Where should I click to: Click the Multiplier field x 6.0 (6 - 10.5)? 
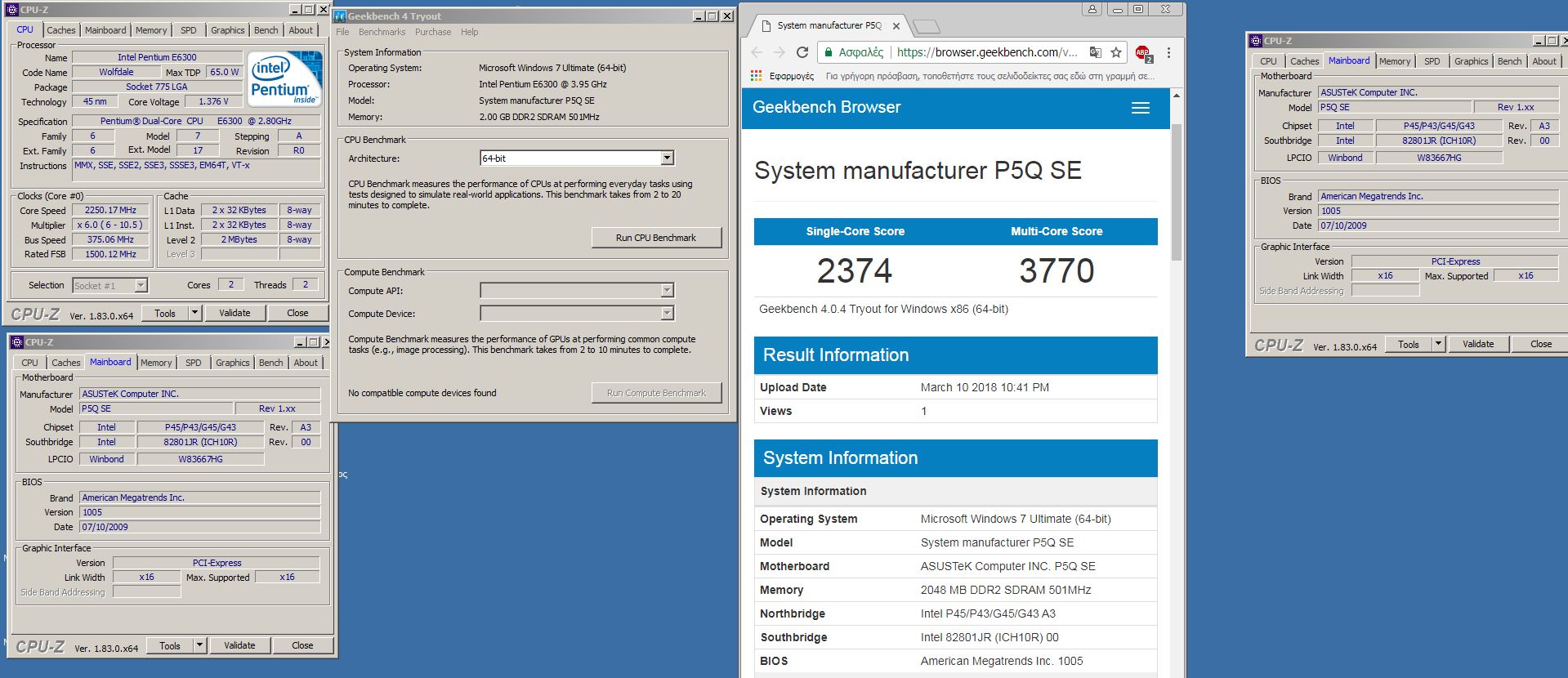click(110, 225)
